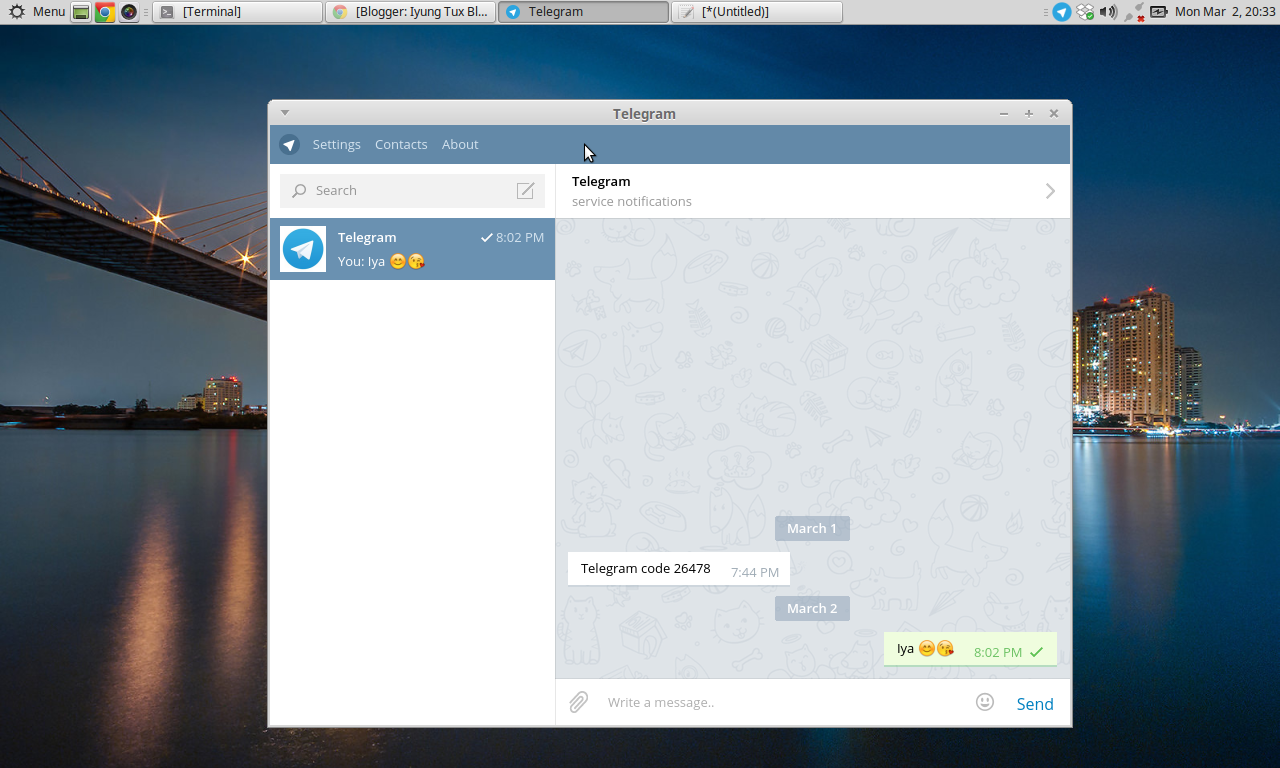
Task: Open the Dropbox icon in the system tray
Action: tap(1085, 11)
